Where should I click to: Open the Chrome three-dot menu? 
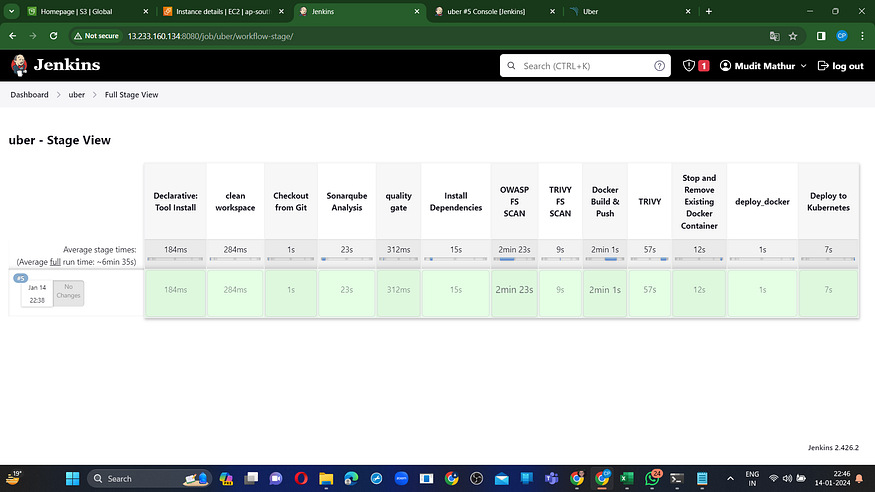(862, 36)
